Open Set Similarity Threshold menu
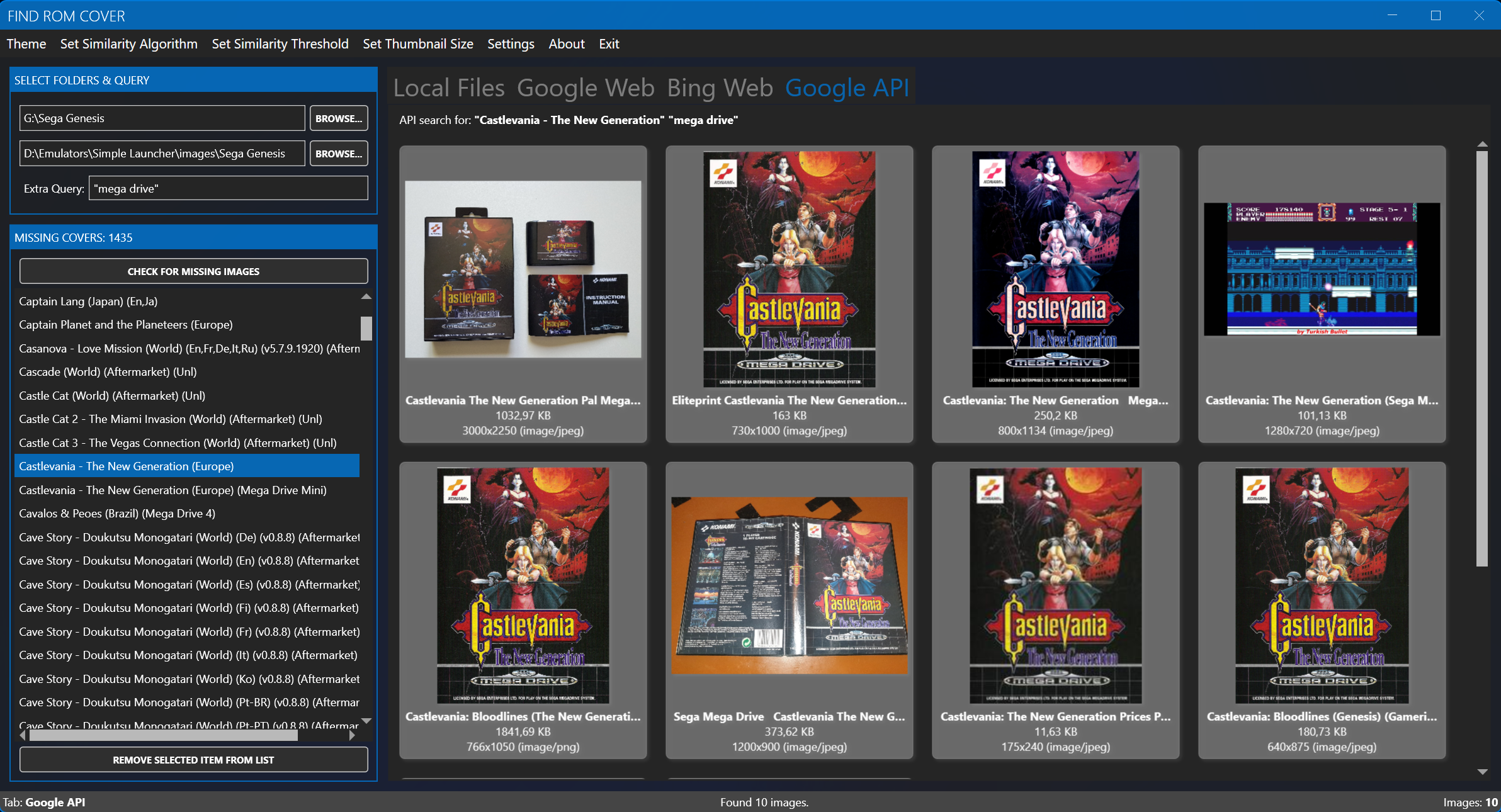 coord(280,44)
